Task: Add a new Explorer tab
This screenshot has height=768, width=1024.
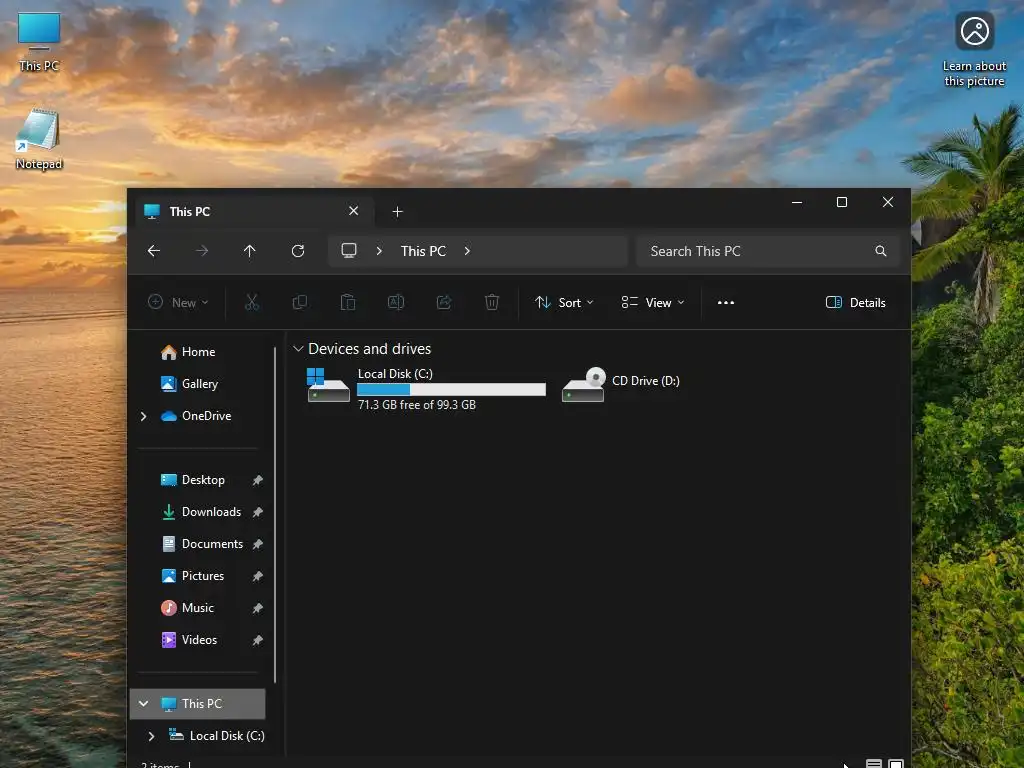Action: click(397, 212)
